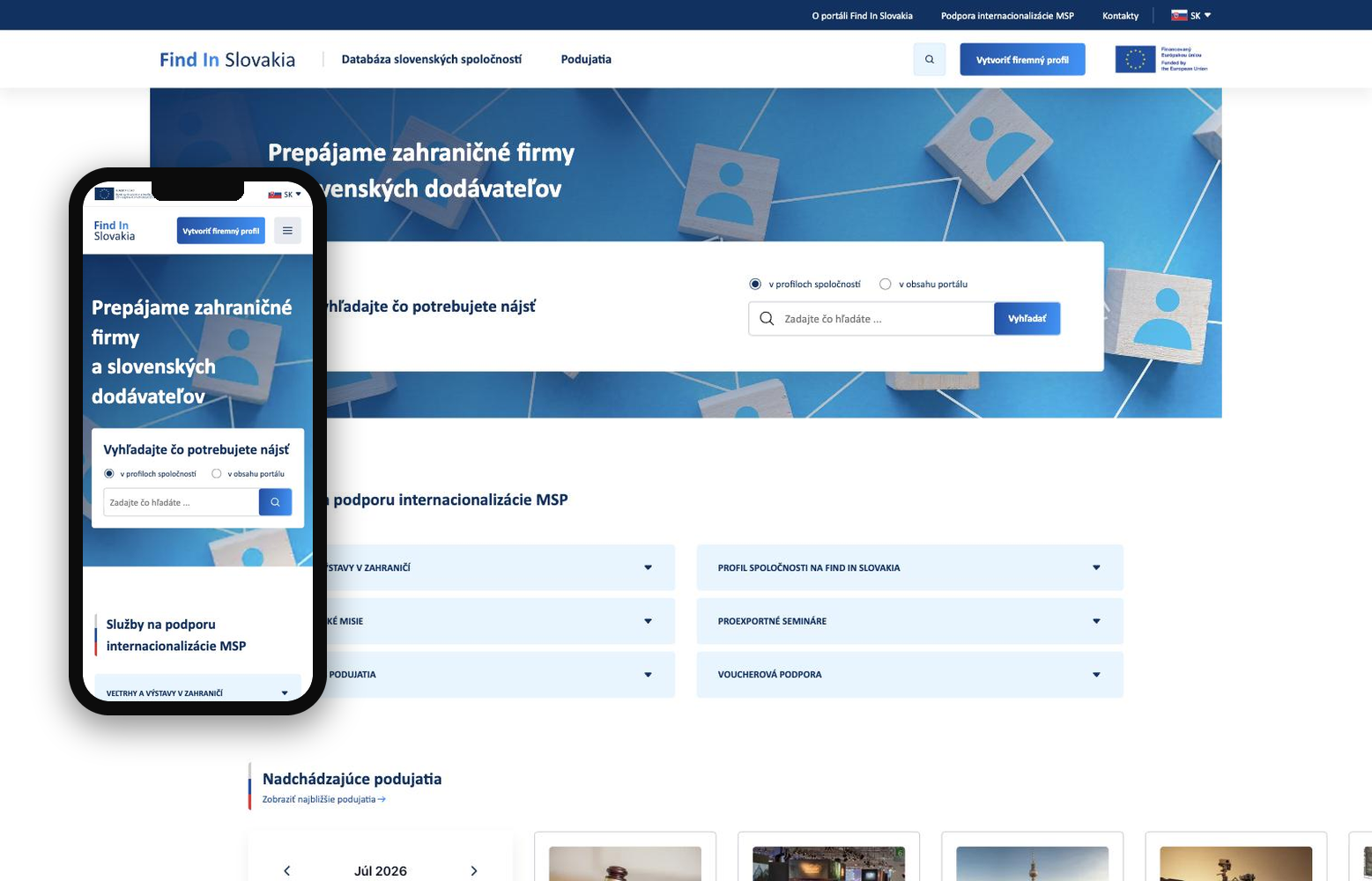Click the Find In Slovakia desktop logo
Viewport: 1372px width, 881px height.
click(x=227, y=59)
